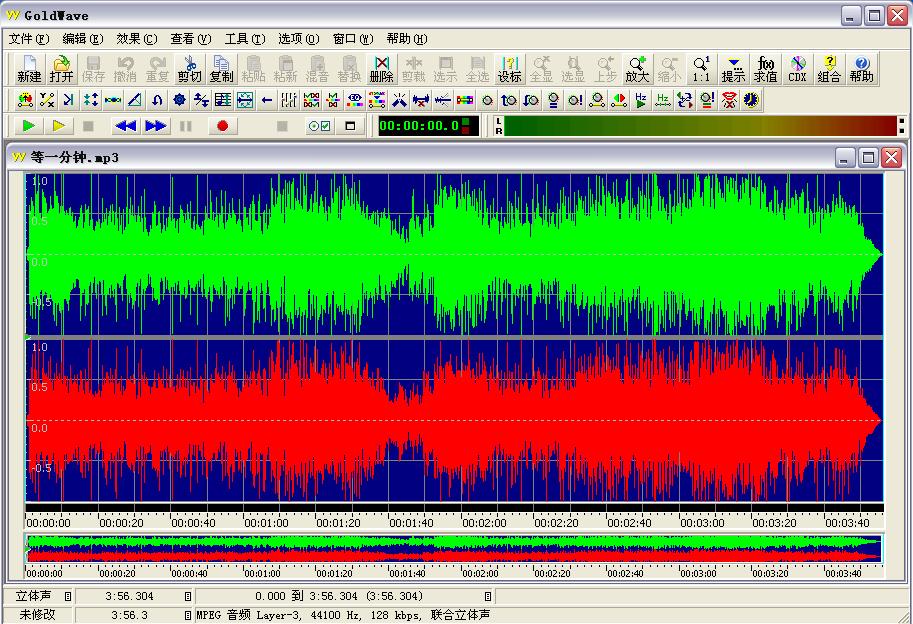Viewport: 913px width, 624px height.
Task: Open the status dropdown beside 3:56.3
Action: [187, 615]
